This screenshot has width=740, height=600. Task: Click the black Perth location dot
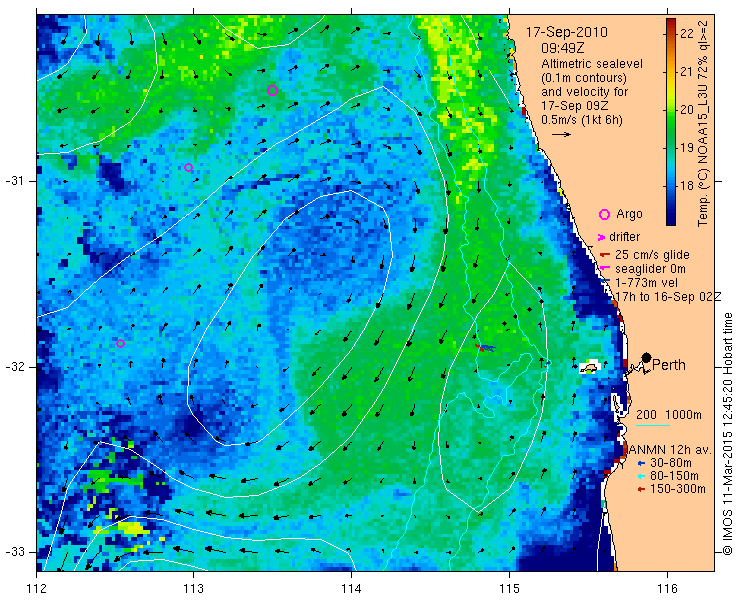coord(647,358)
